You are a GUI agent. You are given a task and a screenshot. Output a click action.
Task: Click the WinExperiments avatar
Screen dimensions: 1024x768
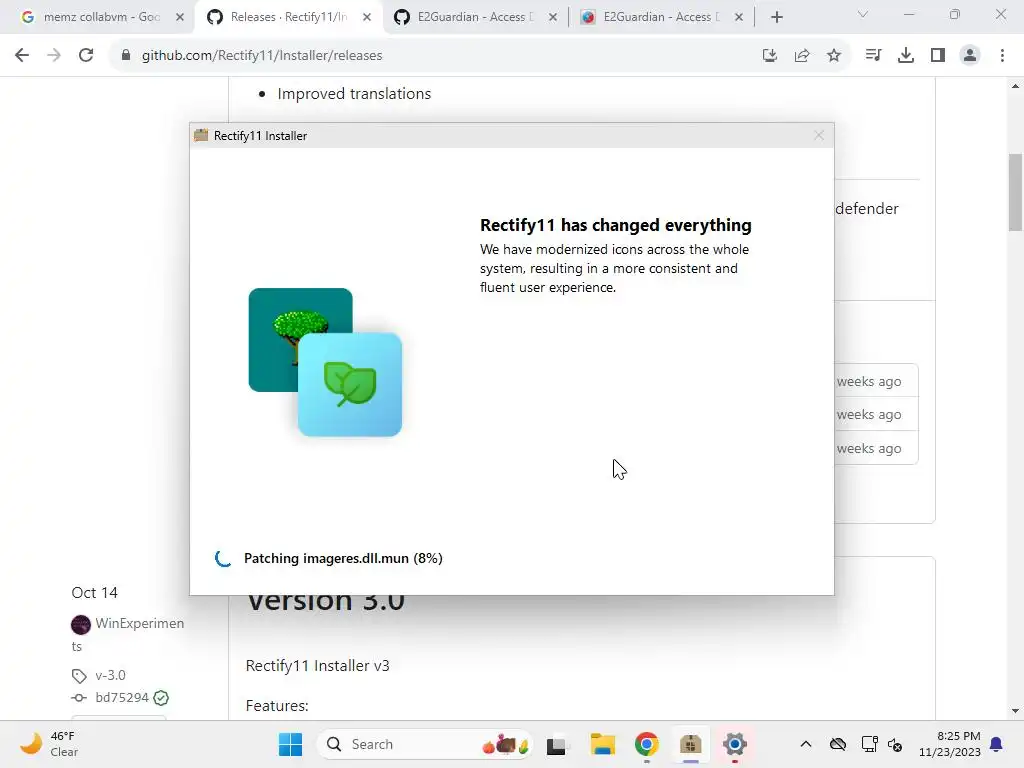(x=81, y=624)
